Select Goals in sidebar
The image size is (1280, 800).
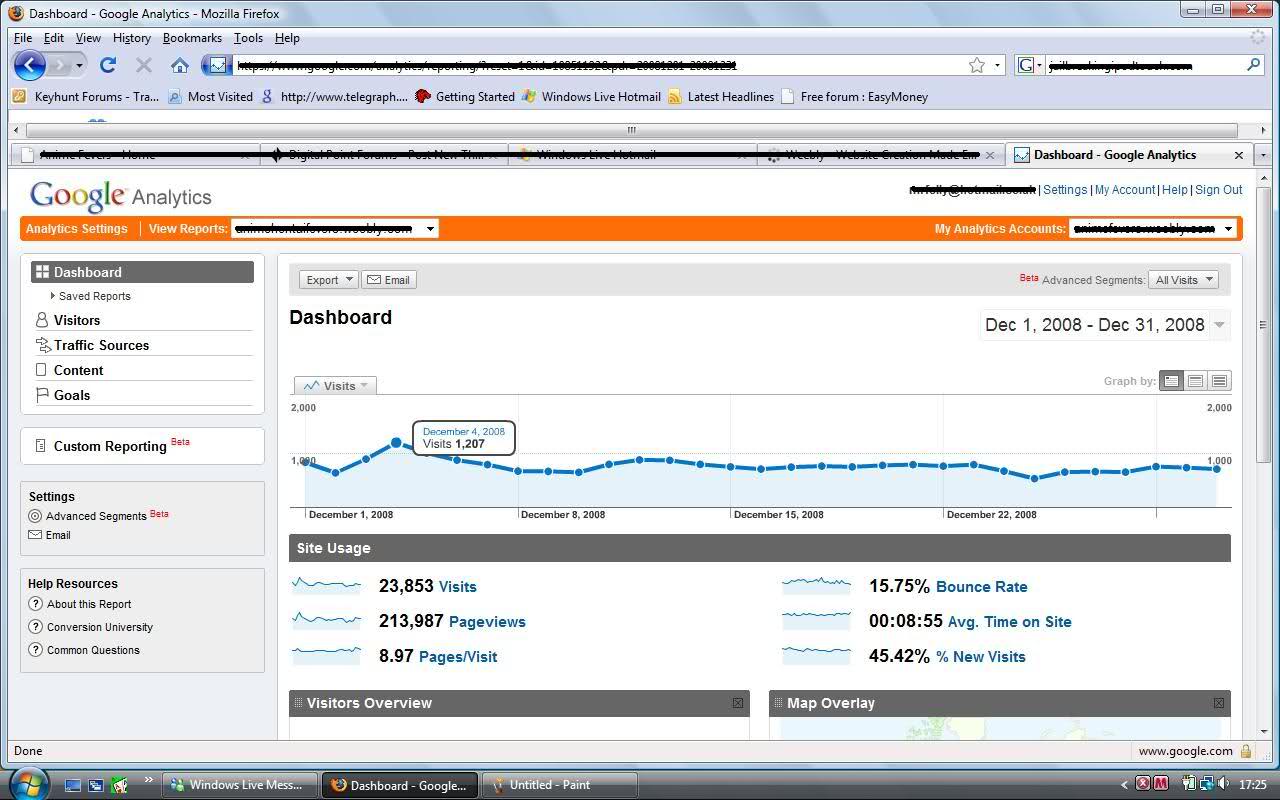72,396
